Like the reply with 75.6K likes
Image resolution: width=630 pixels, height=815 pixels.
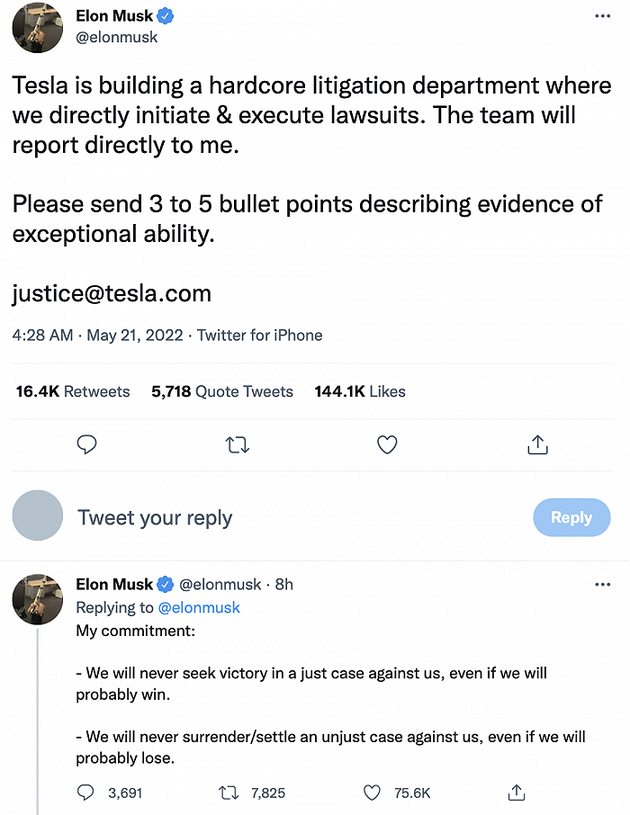372,792
